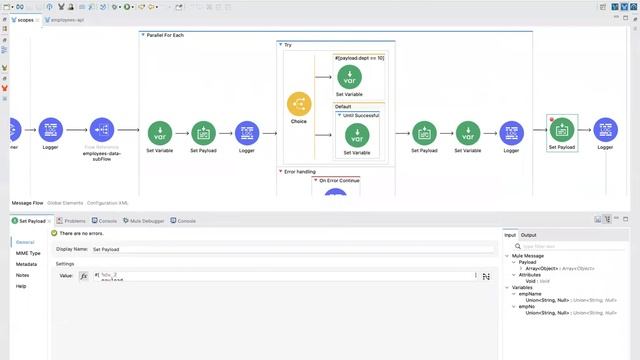
Task: Click the tree view icon above Input tab
Action: [x=607, y=219]
